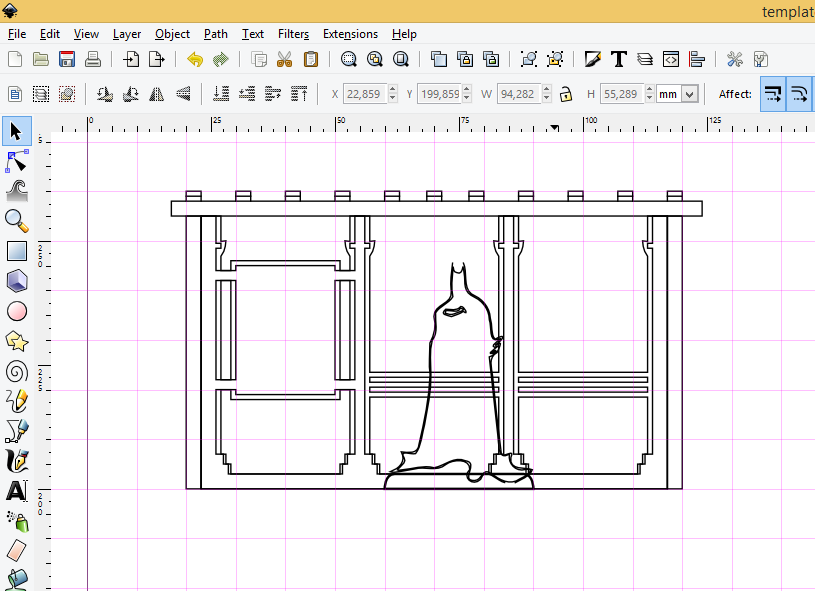
Task: Rotate selection 90° counter-clockwise
Action: pyautogui.click(x=104, y=94)
